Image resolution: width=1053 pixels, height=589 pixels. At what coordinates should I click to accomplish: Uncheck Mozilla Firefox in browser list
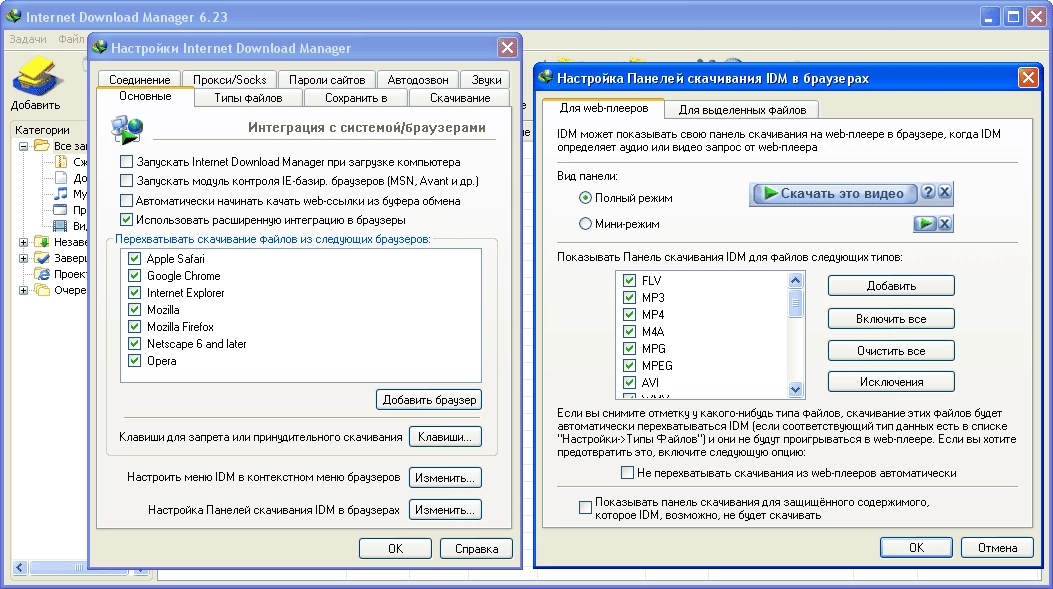click(134, 326)
